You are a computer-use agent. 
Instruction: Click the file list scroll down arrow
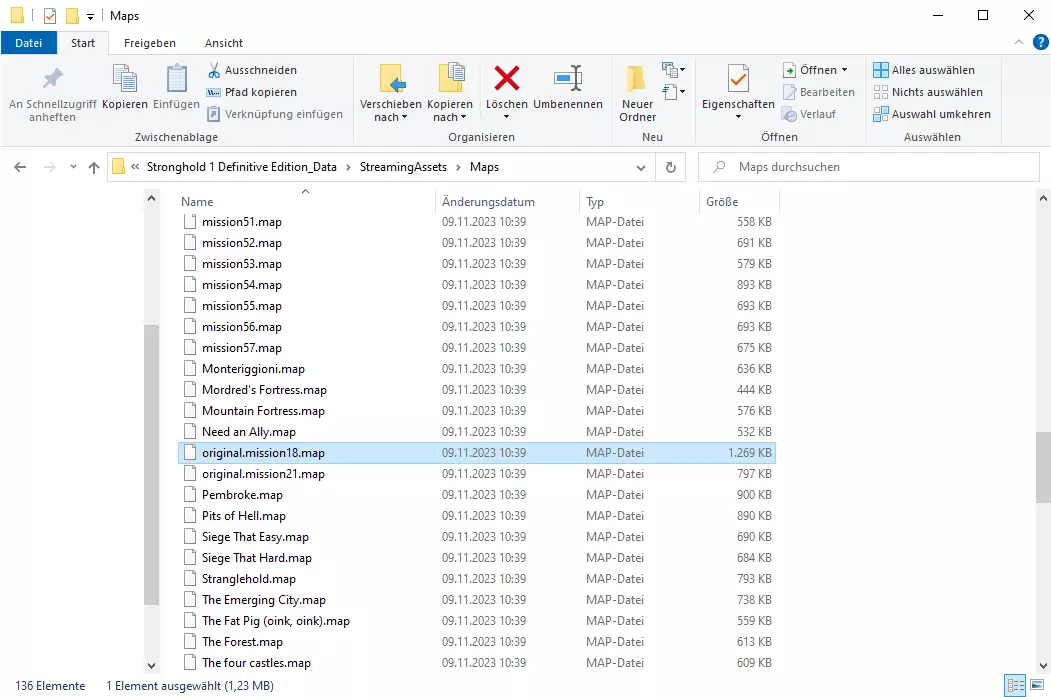point(1043,666)
